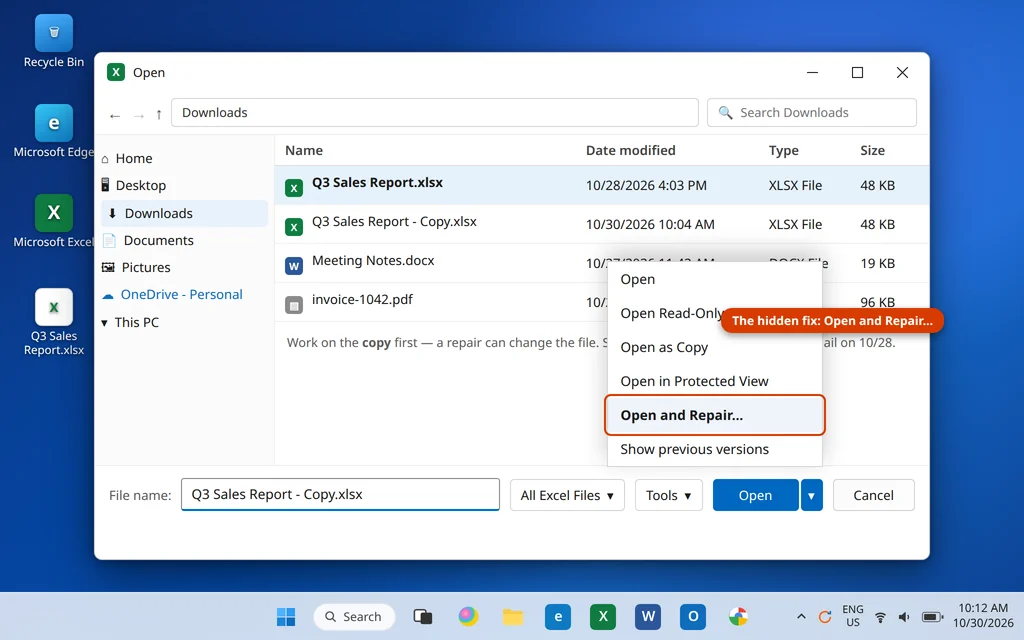Open Wi-Fi network settings in tray
The height and width of the screenshot is (640, 1024).
point(880,616)
